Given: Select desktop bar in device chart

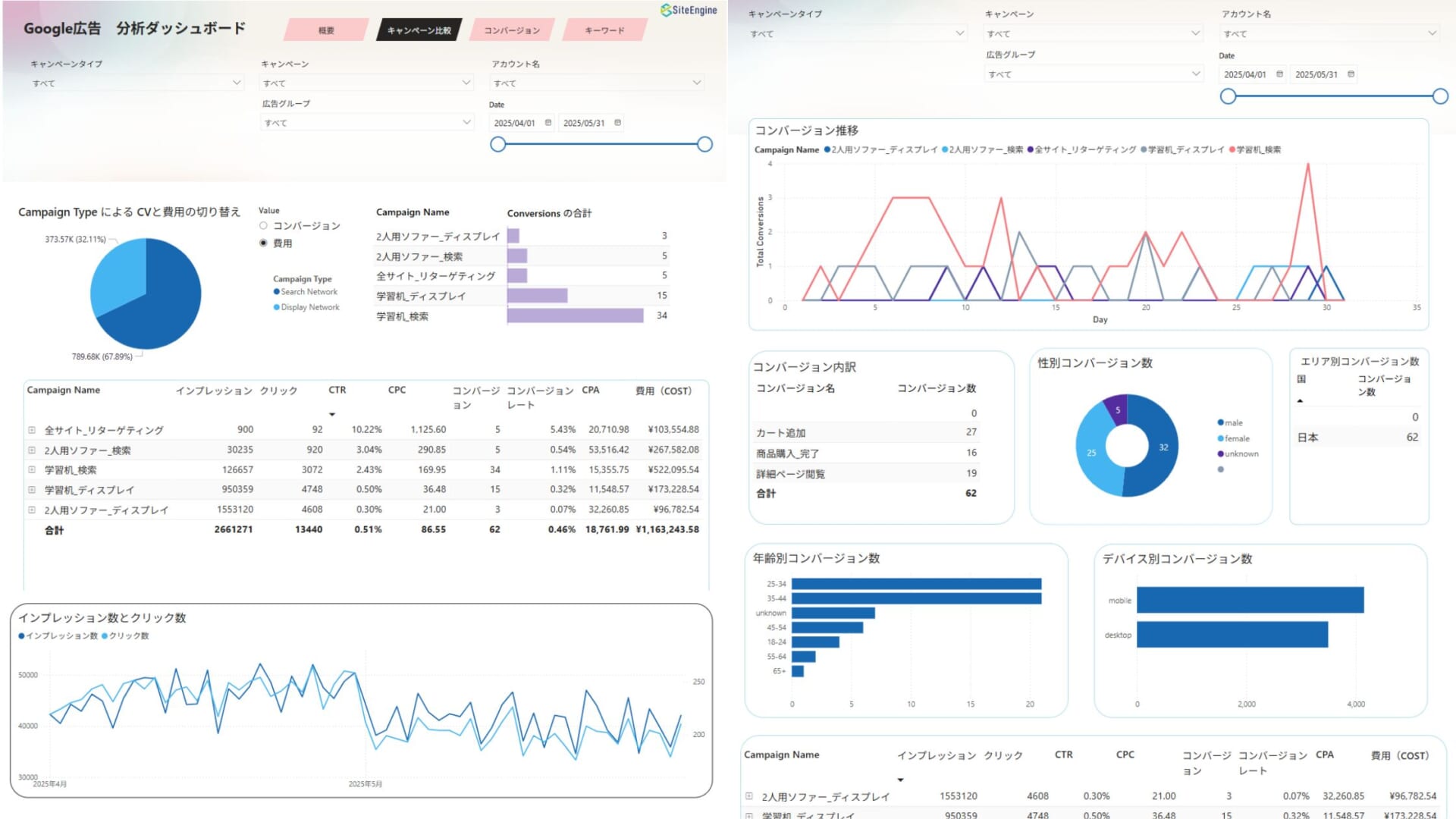Looking at the screenshot, I should click(1232, 635).
